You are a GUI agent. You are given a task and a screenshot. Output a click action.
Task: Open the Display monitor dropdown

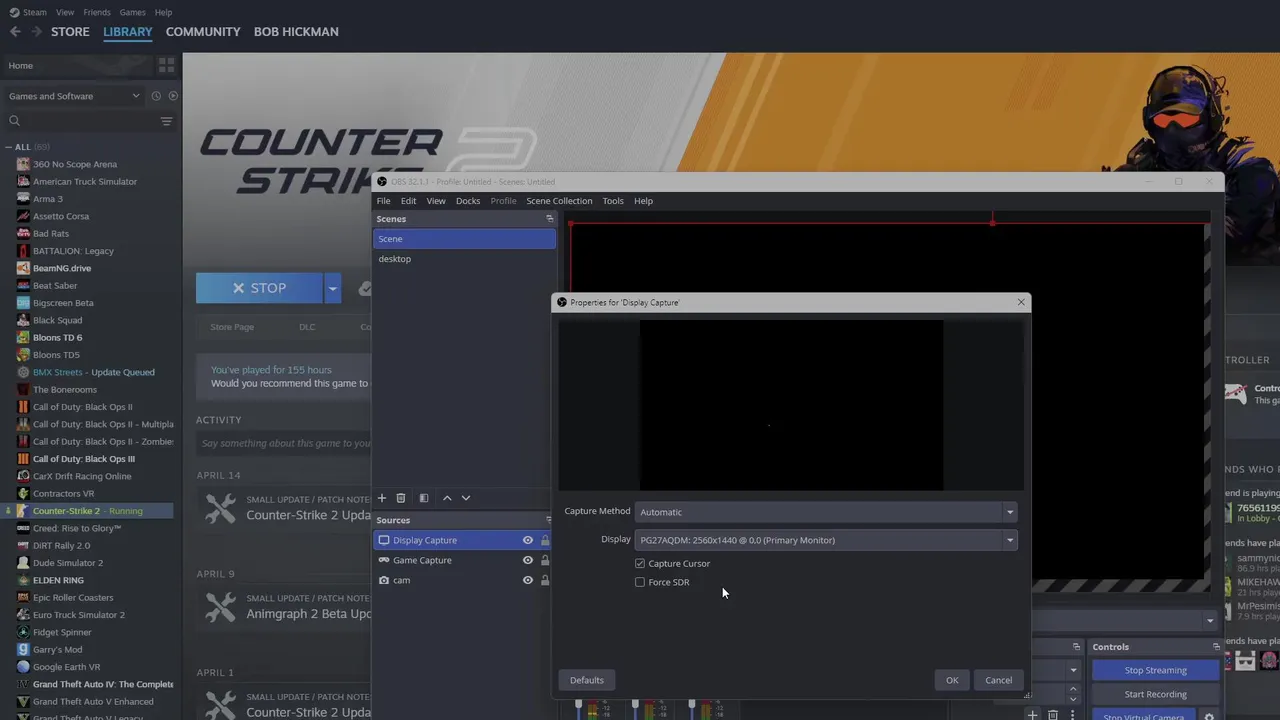[826, 540]
